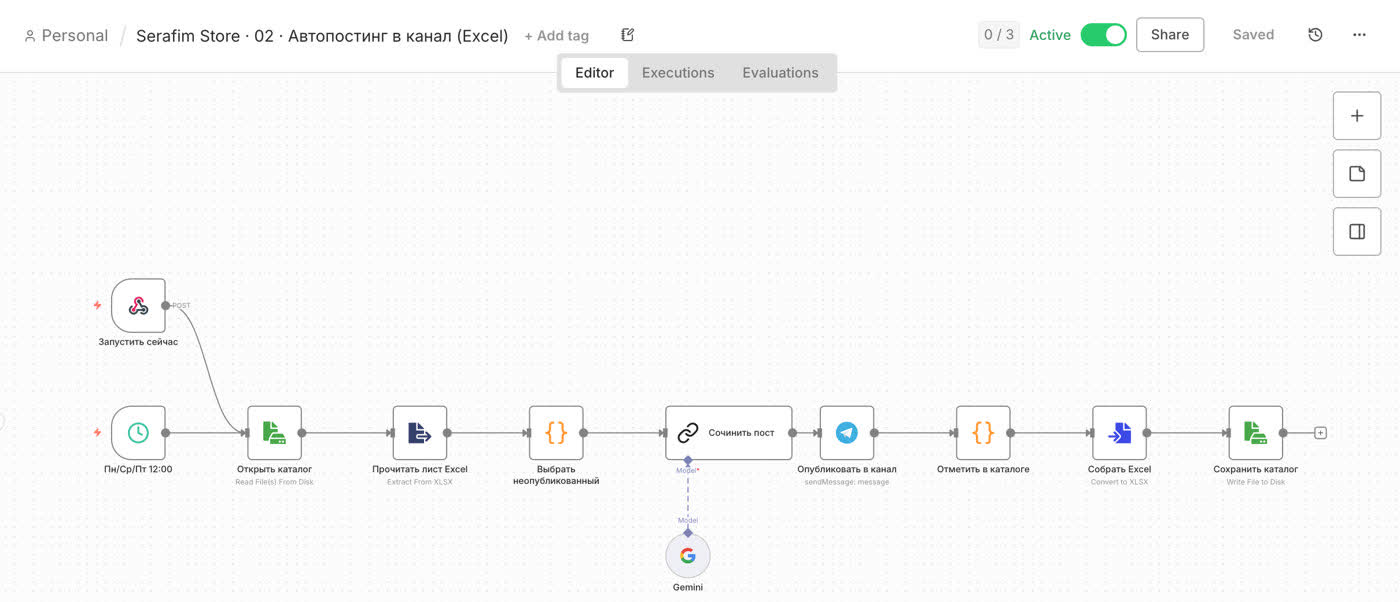Click the Открыть каталог file node
Image resolution: width=1400 pixels, height=602 pixels.
pos(274,433)
